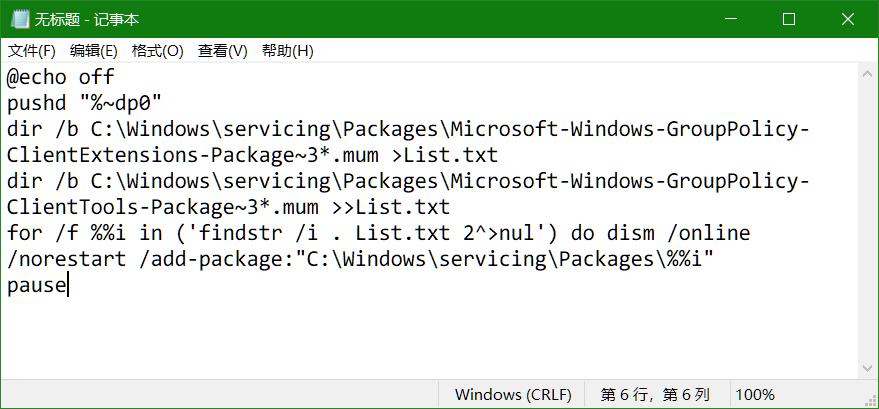Place cursor at end of 'pause' line
The height and width of the screenshot is (409, 879).
tap(66, 285)
